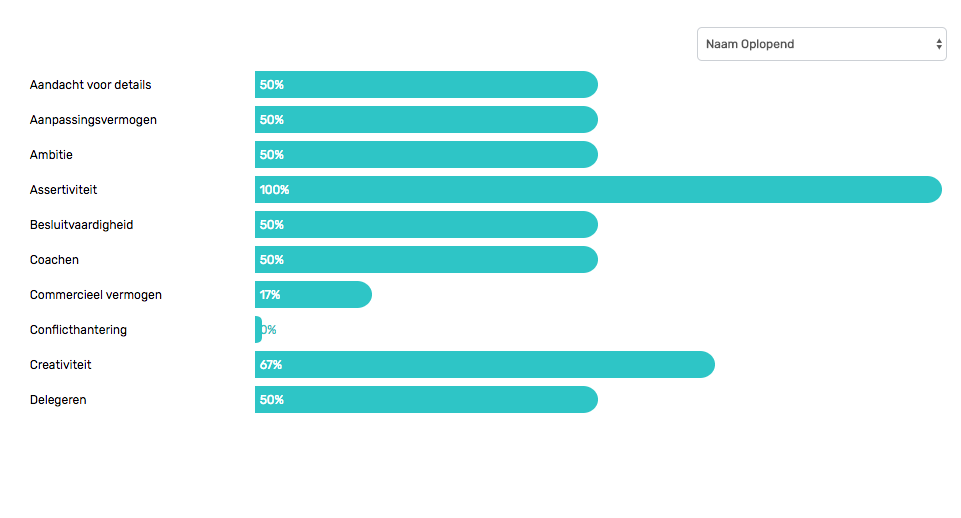
Task: Click the Coachen 50% bar
Action: click(426, 259)
